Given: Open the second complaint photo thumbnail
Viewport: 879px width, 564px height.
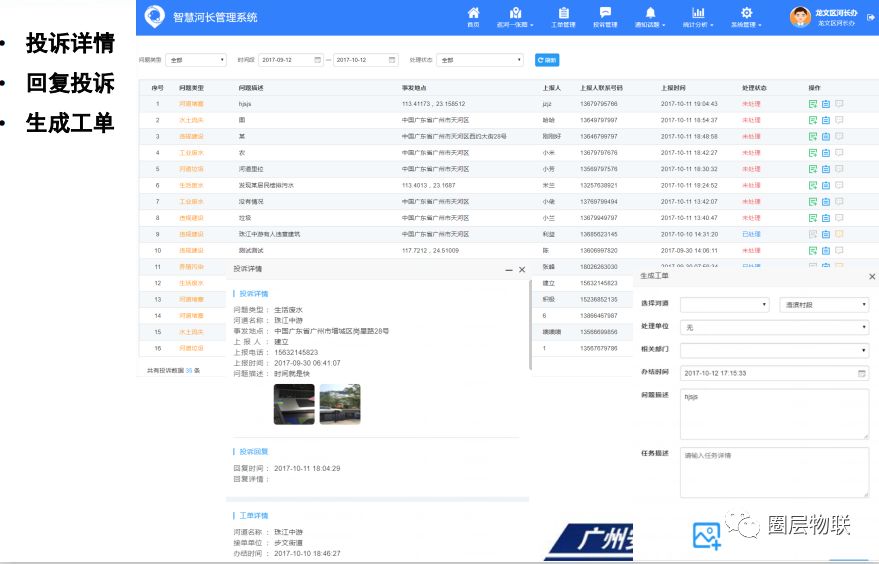Looking at the screenshot, I should 340,404.
